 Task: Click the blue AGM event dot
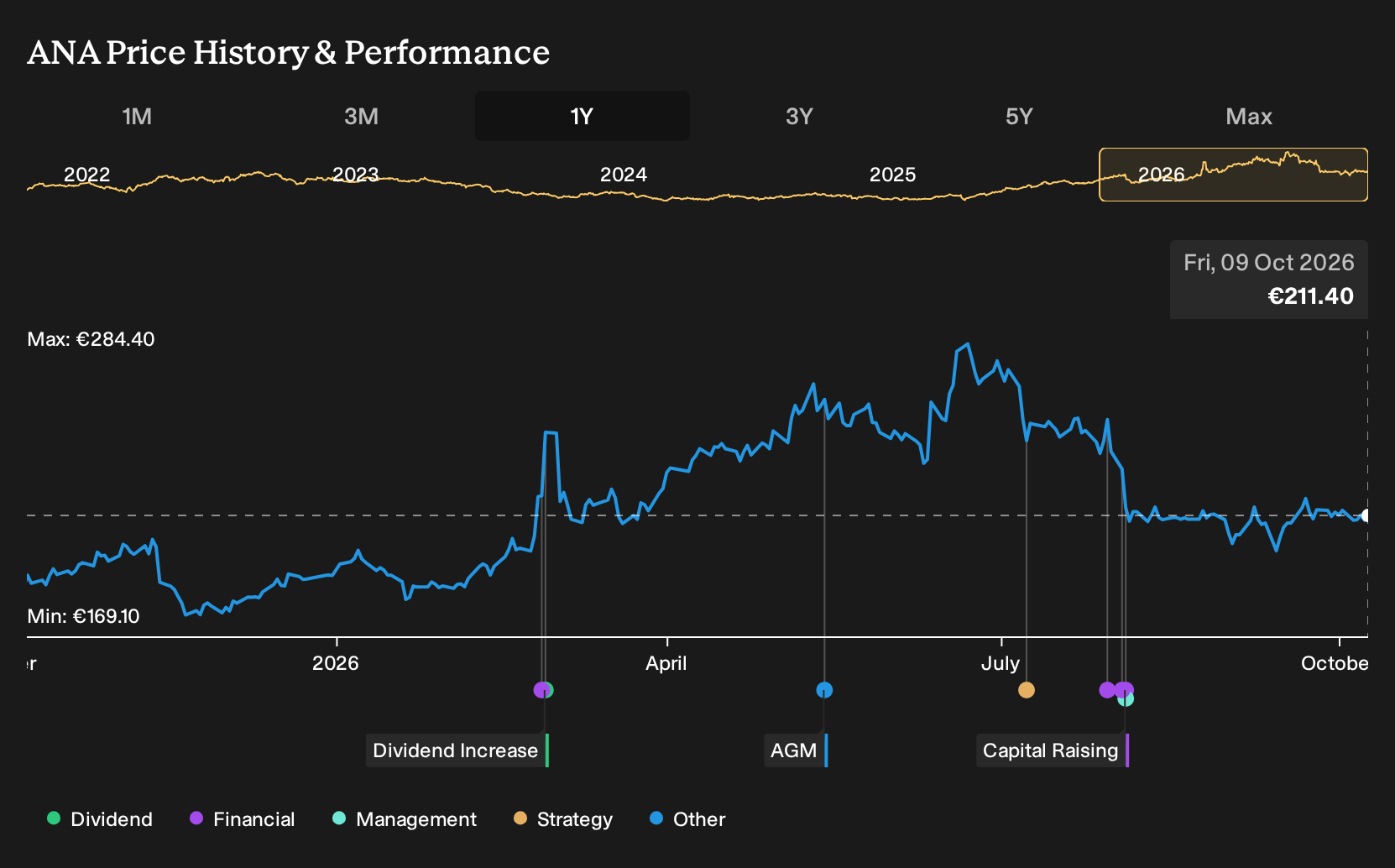824,690
